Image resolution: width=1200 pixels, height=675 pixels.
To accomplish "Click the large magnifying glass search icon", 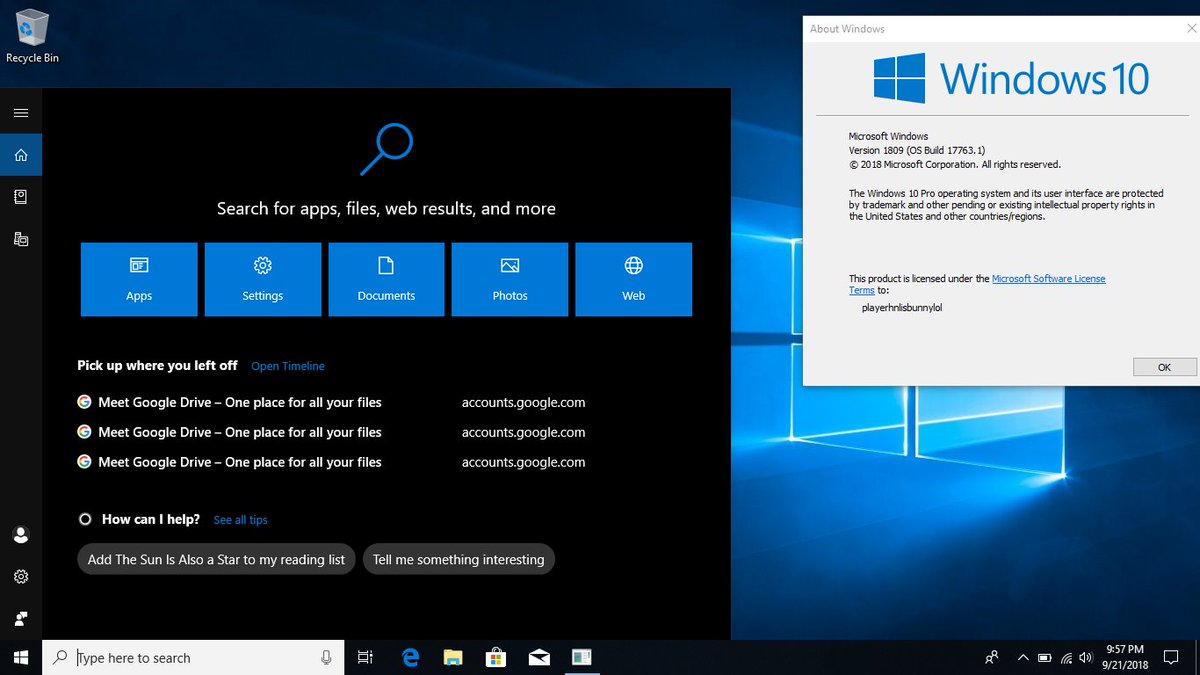I will pos(386,150).
